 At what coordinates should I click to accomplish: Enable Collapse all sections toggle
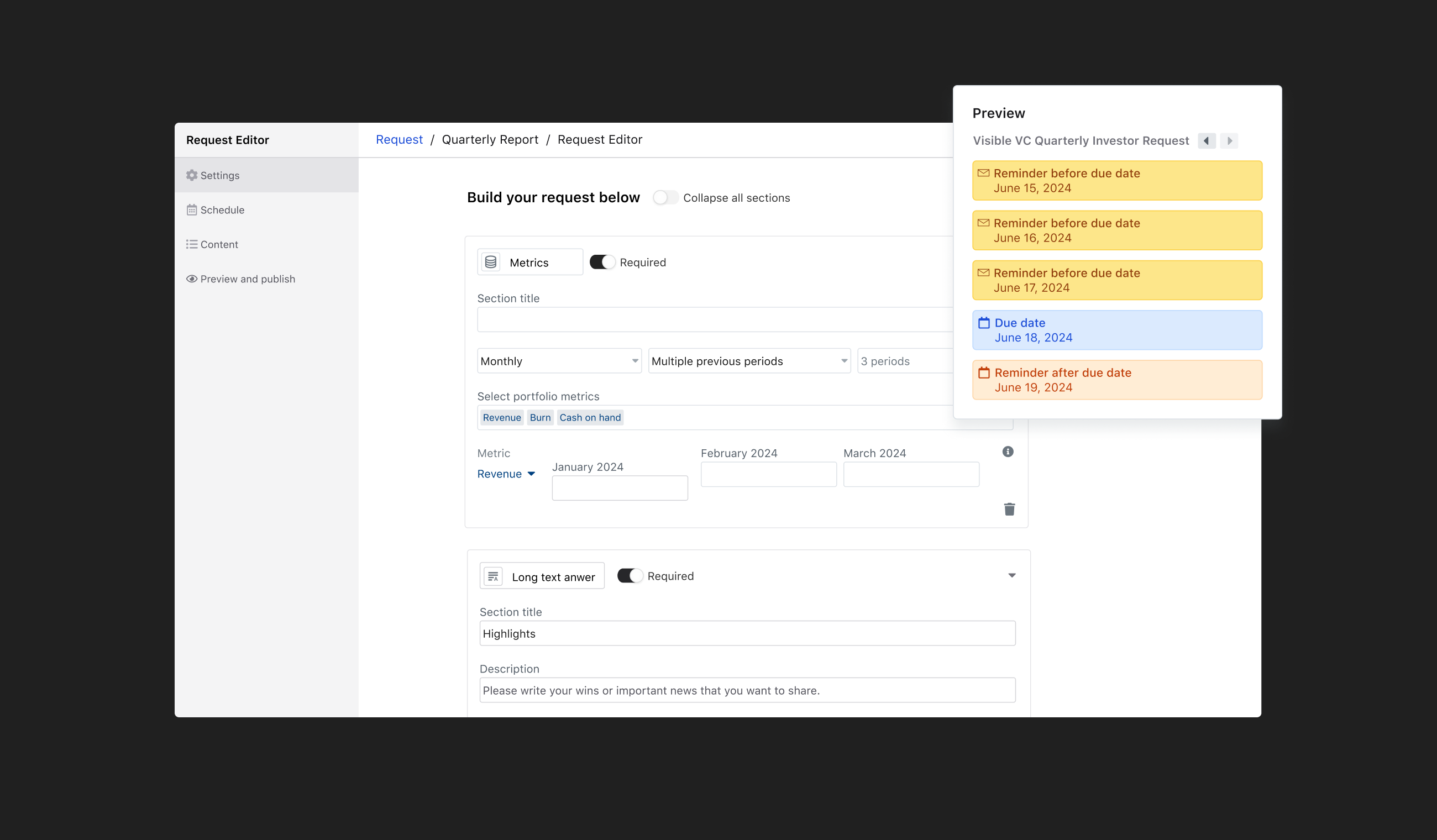665,197
